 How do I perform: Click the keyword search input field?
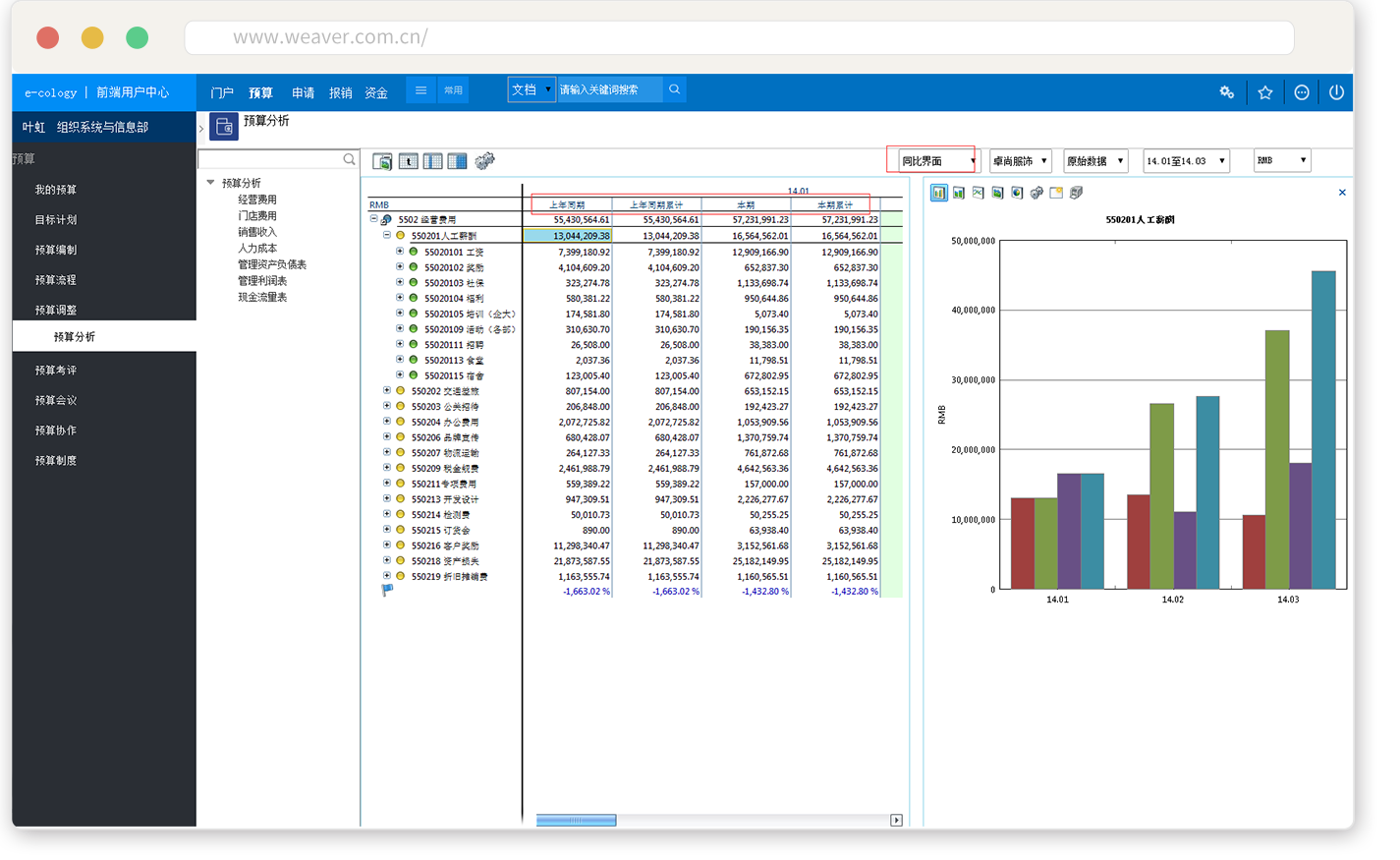point(610,89)
